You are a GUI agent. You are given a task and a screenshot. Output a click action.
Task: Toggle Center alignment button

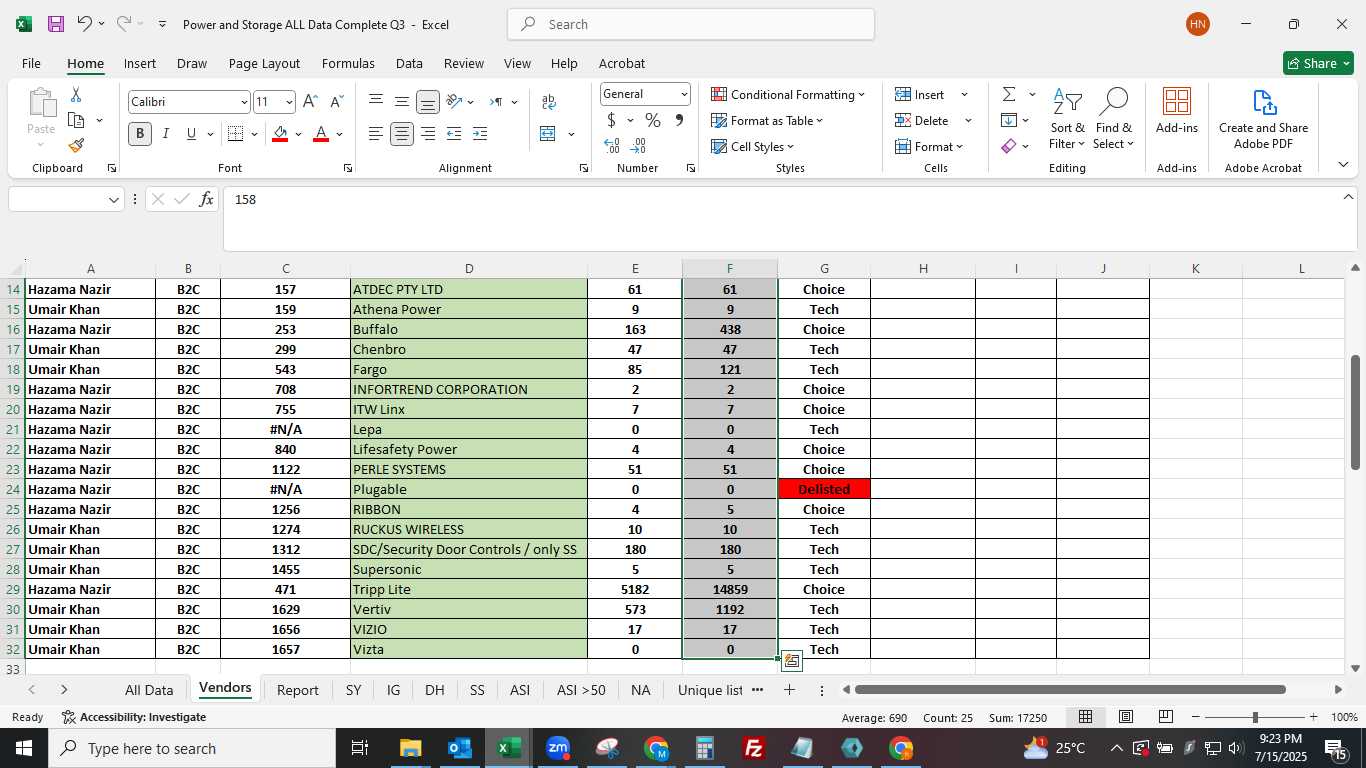401,134
